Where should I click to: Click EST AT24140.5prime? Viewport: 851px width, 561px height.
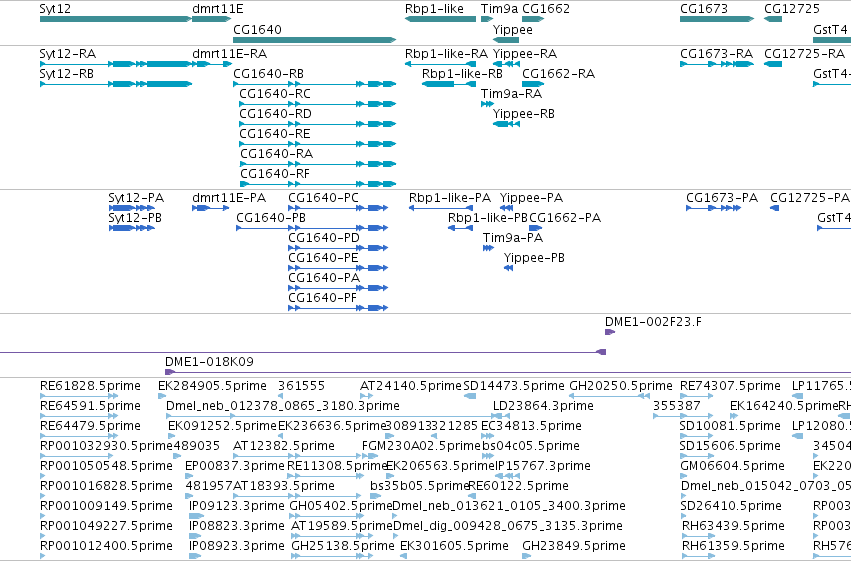click(366, 396)
